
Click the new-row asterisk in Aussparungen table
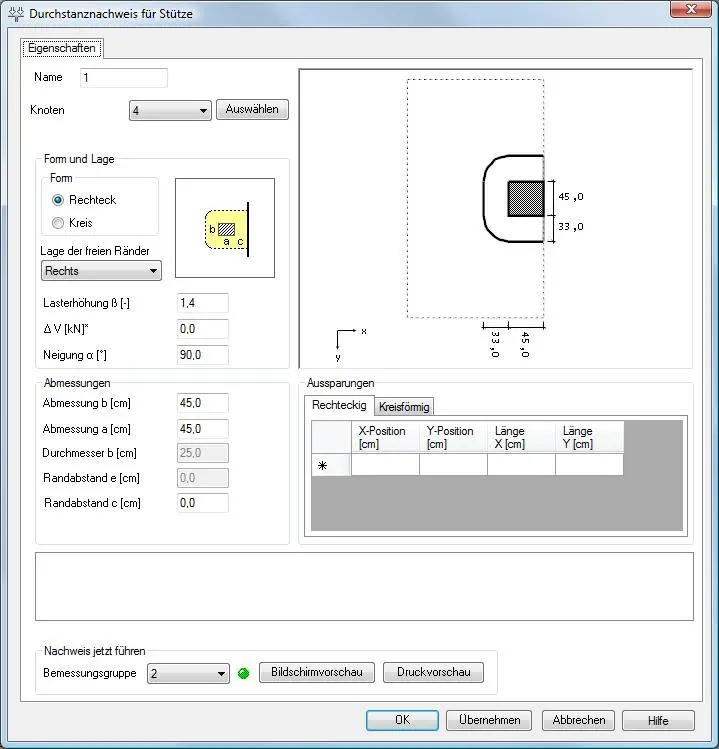322,465
